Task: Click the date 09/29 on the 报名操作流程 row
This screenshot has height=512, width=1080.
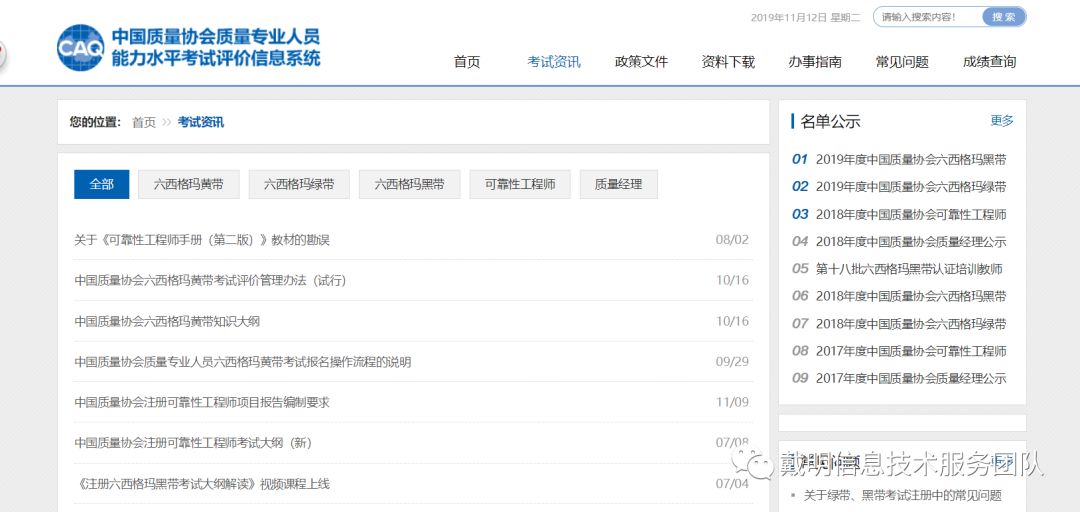Action: (732, 362)
